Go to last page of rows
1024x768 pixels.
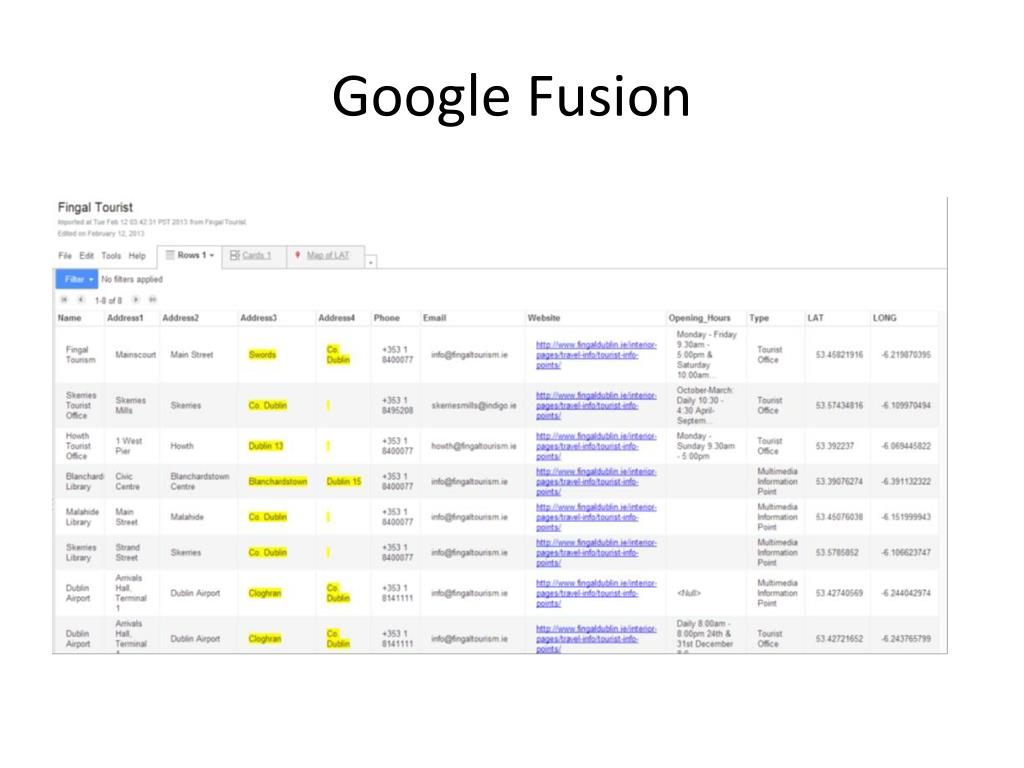(x=153, y=300)
